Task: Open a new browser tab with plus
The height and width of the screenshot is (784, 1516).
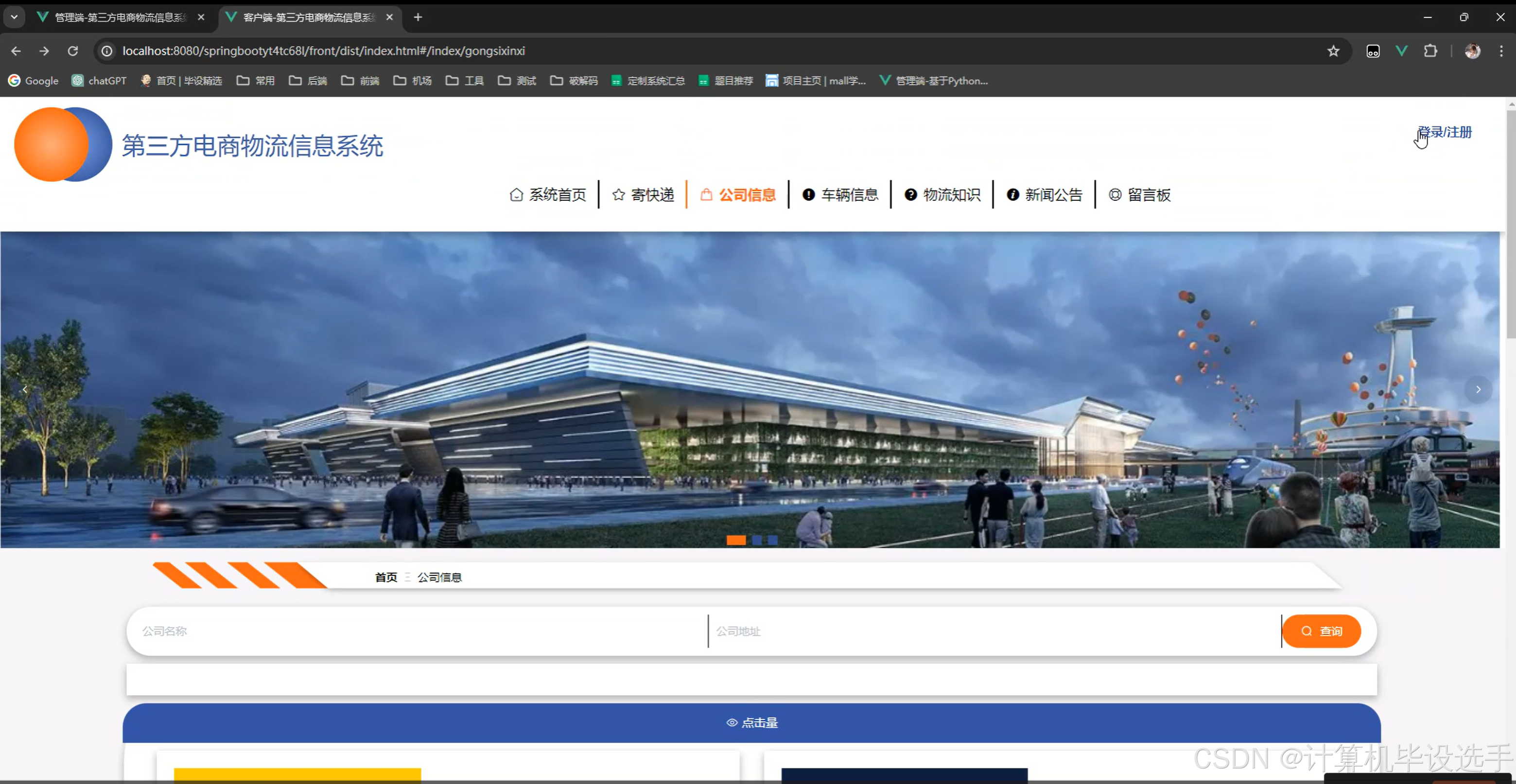Action: coord(418,17)
